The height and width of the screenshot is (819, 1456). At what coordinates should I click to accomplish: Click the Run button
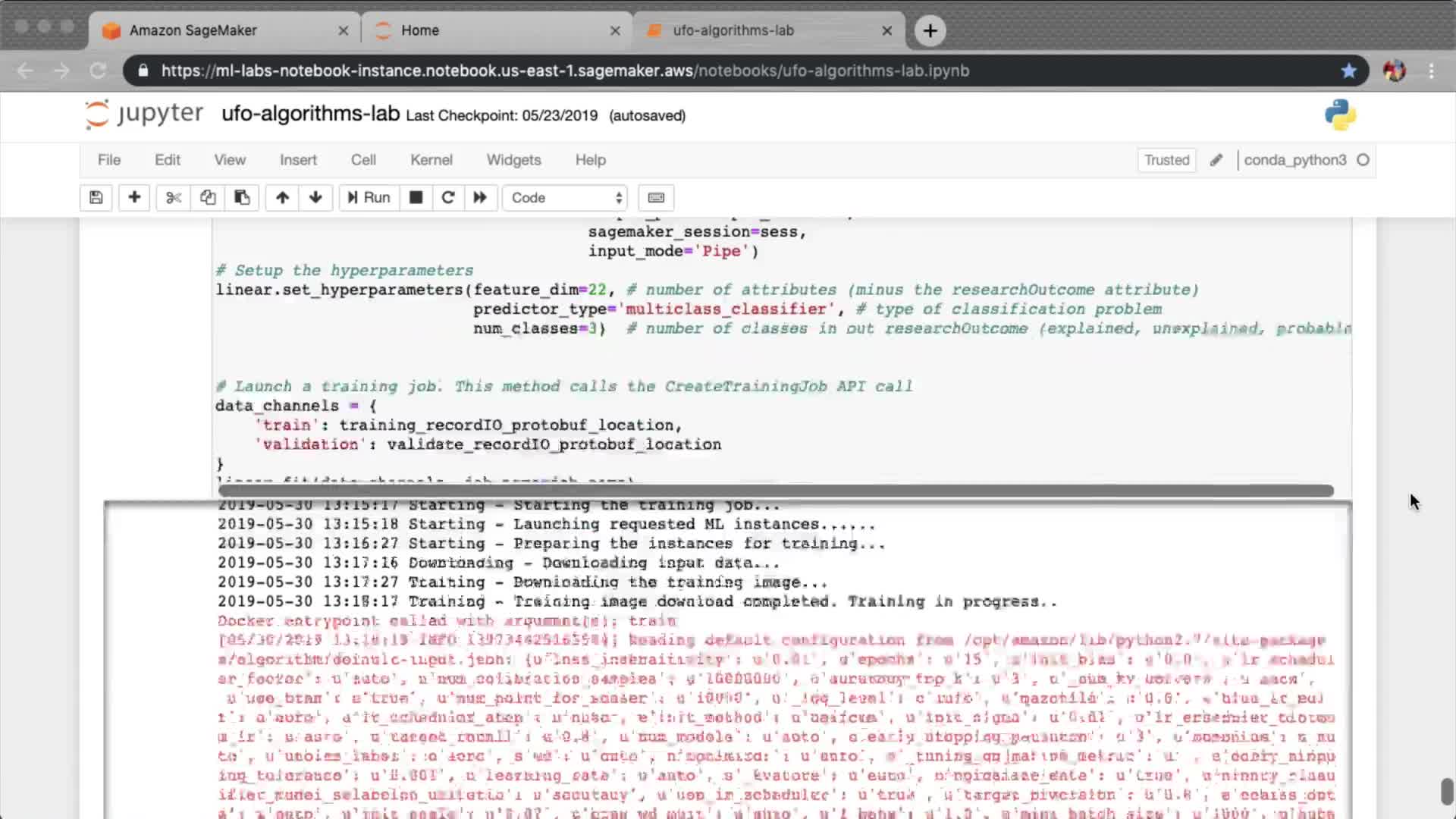pos(369,198)
